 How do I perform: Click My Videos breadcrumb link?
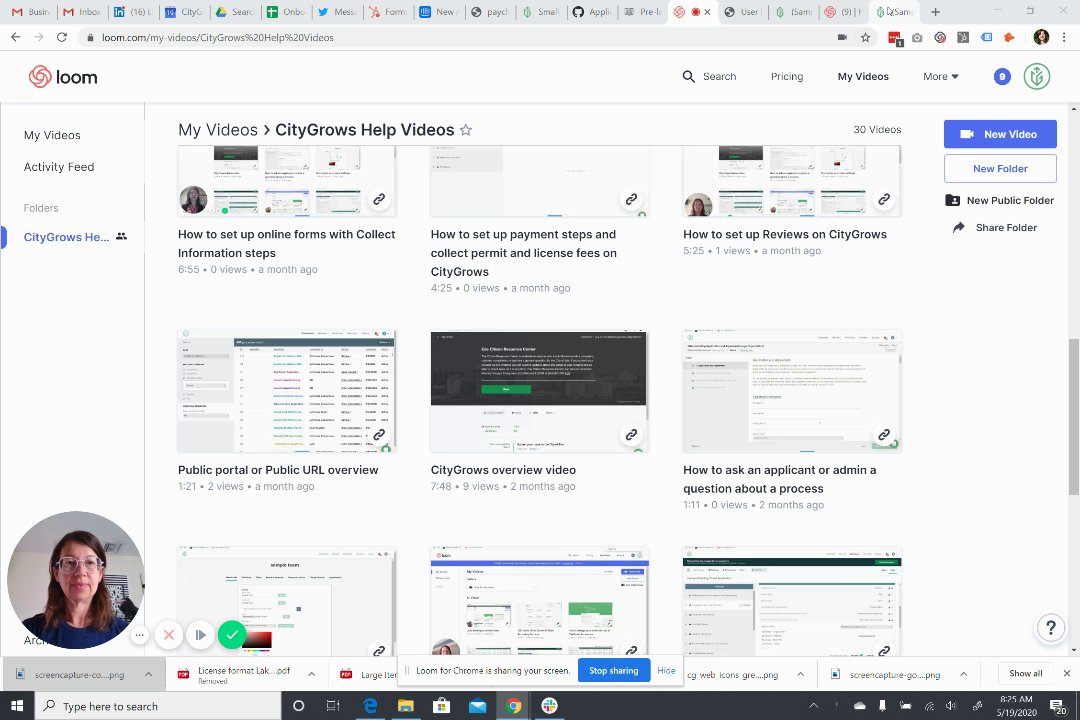tap(218, 130)
